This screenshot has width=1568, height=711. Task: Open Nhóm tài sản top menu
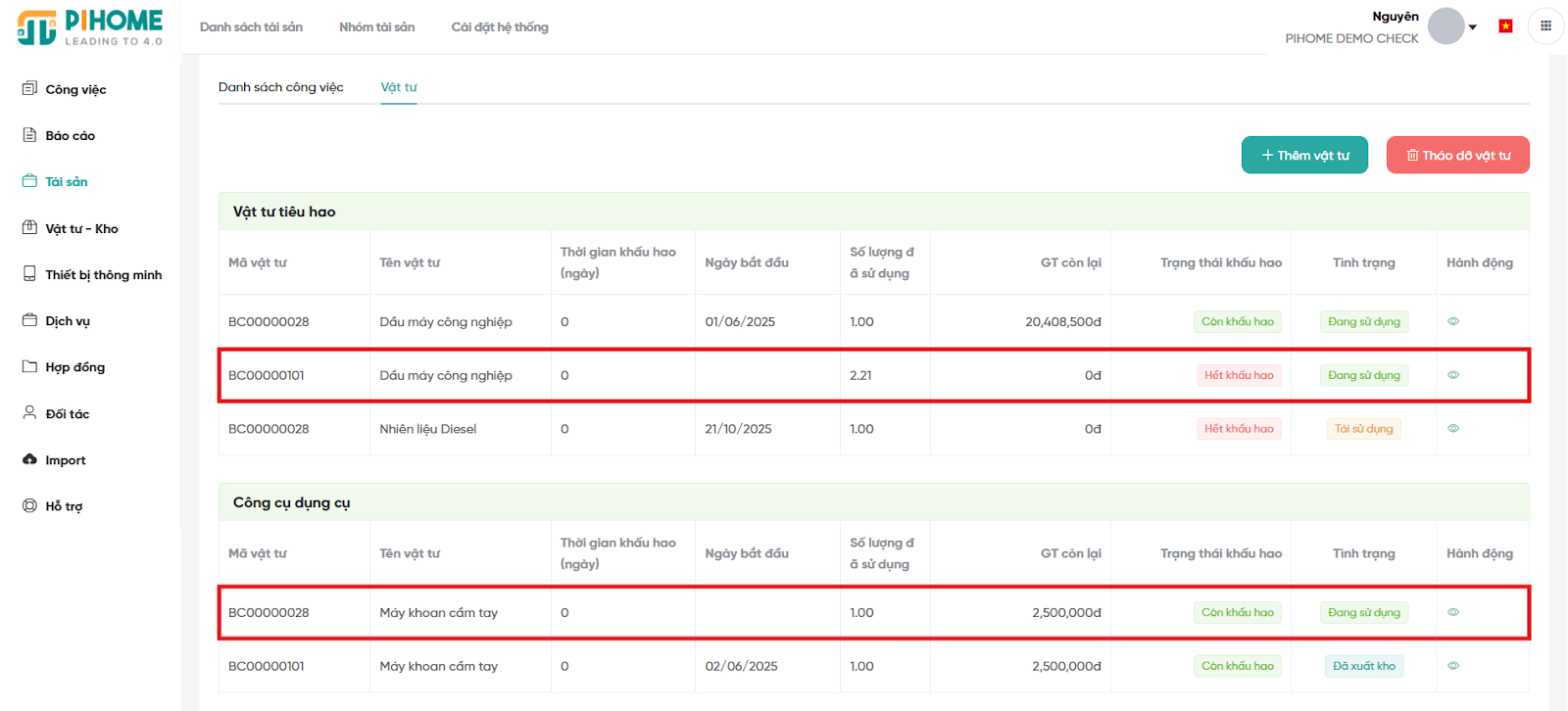point(376,27)
